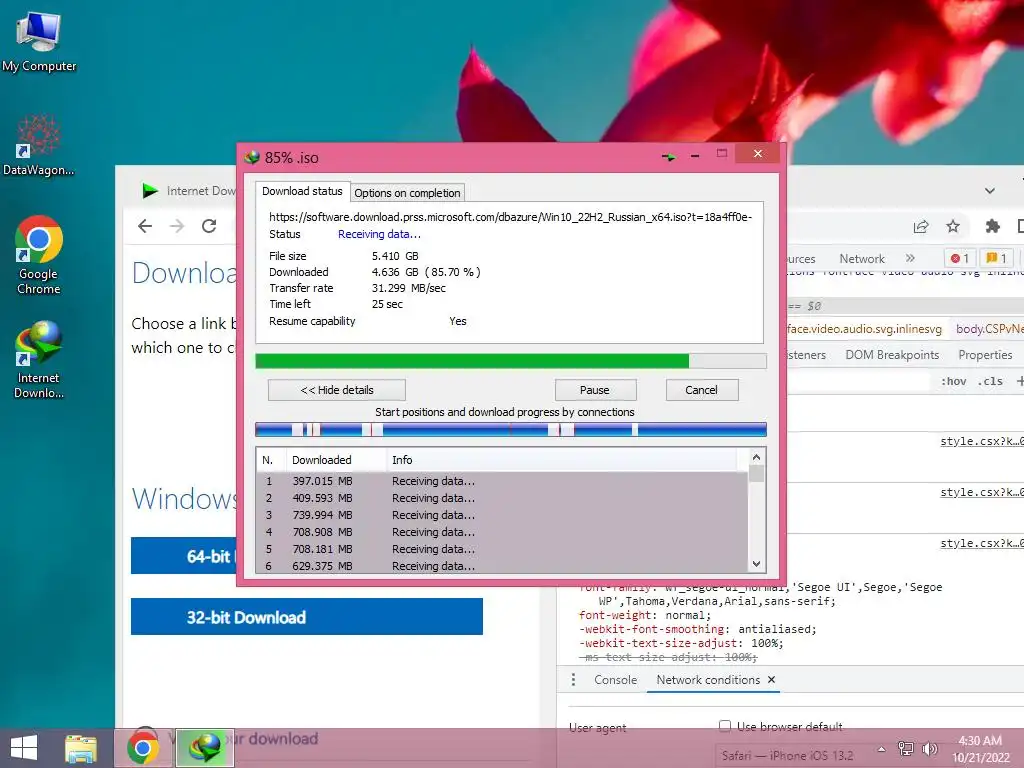Image resolution: width=1024 pixels, height=768 pixels.
Task: Reload the Chrome page
Action: (209, 226)
